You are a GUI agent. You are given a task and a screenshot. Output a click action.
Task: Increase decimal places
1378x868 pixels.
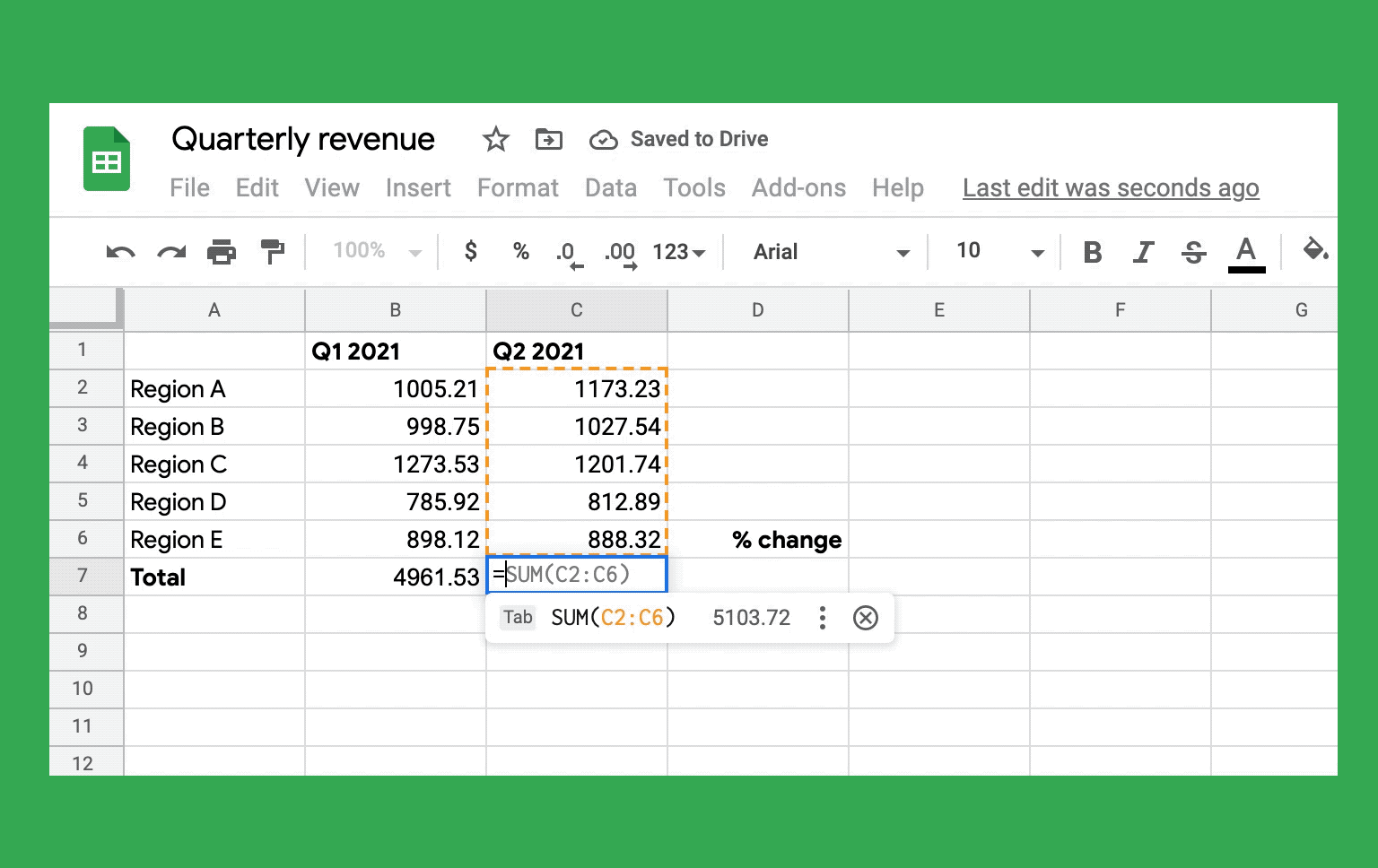point(621,254)
